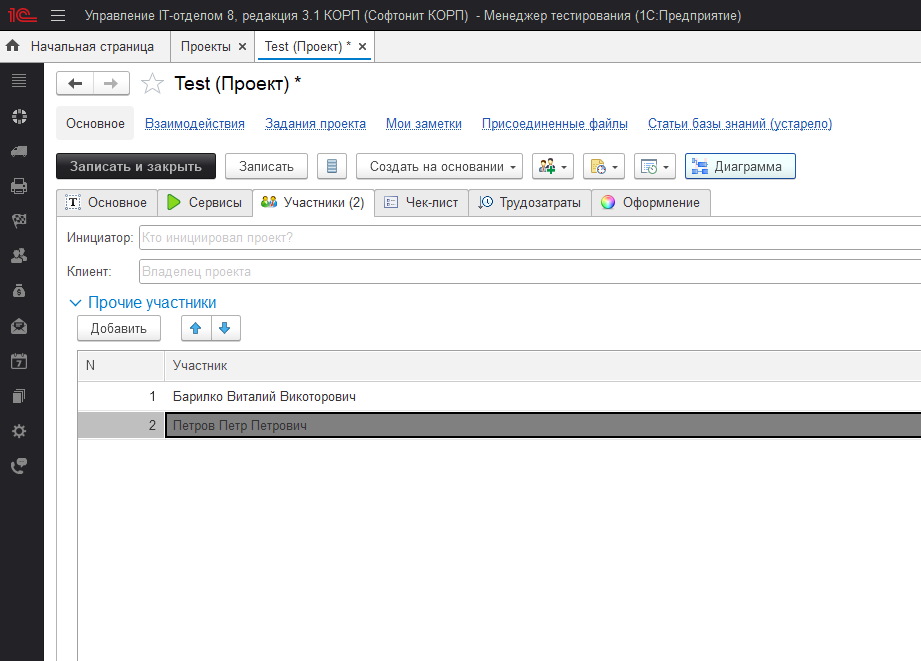921x661 pixels.
Task: Open the main hamburger menu in title bar
Action: pyautogui.click(x=58, y=16)
